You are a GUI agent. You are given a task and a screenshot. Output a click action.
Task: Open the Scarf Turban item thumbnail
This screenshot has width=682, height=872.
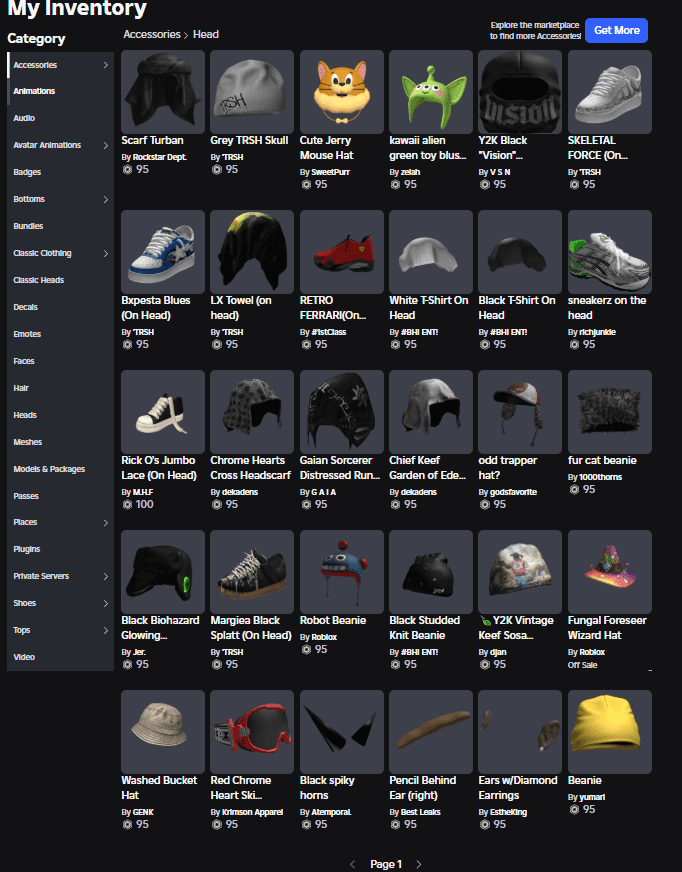click(x=162, y=92)
